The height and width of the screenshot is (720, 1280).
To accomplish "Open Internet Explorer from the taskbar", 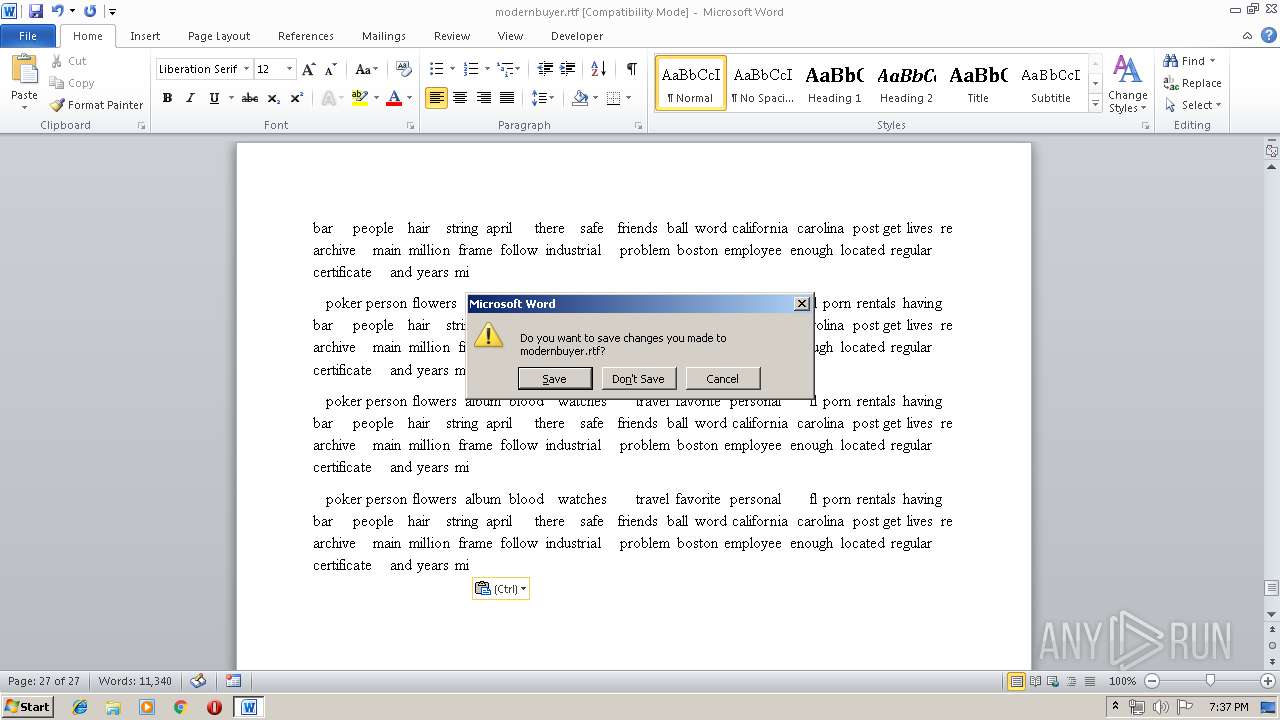I will (x=80, y=707).
